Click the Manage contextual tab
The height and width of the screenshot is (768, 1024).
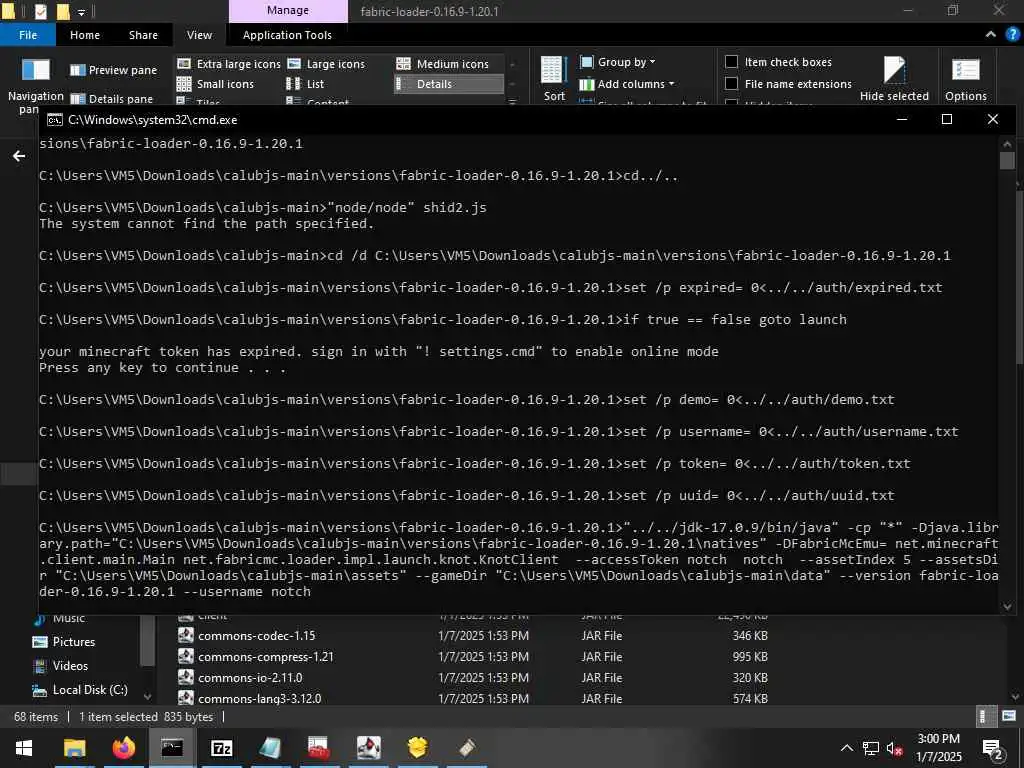tap(288, 10)
